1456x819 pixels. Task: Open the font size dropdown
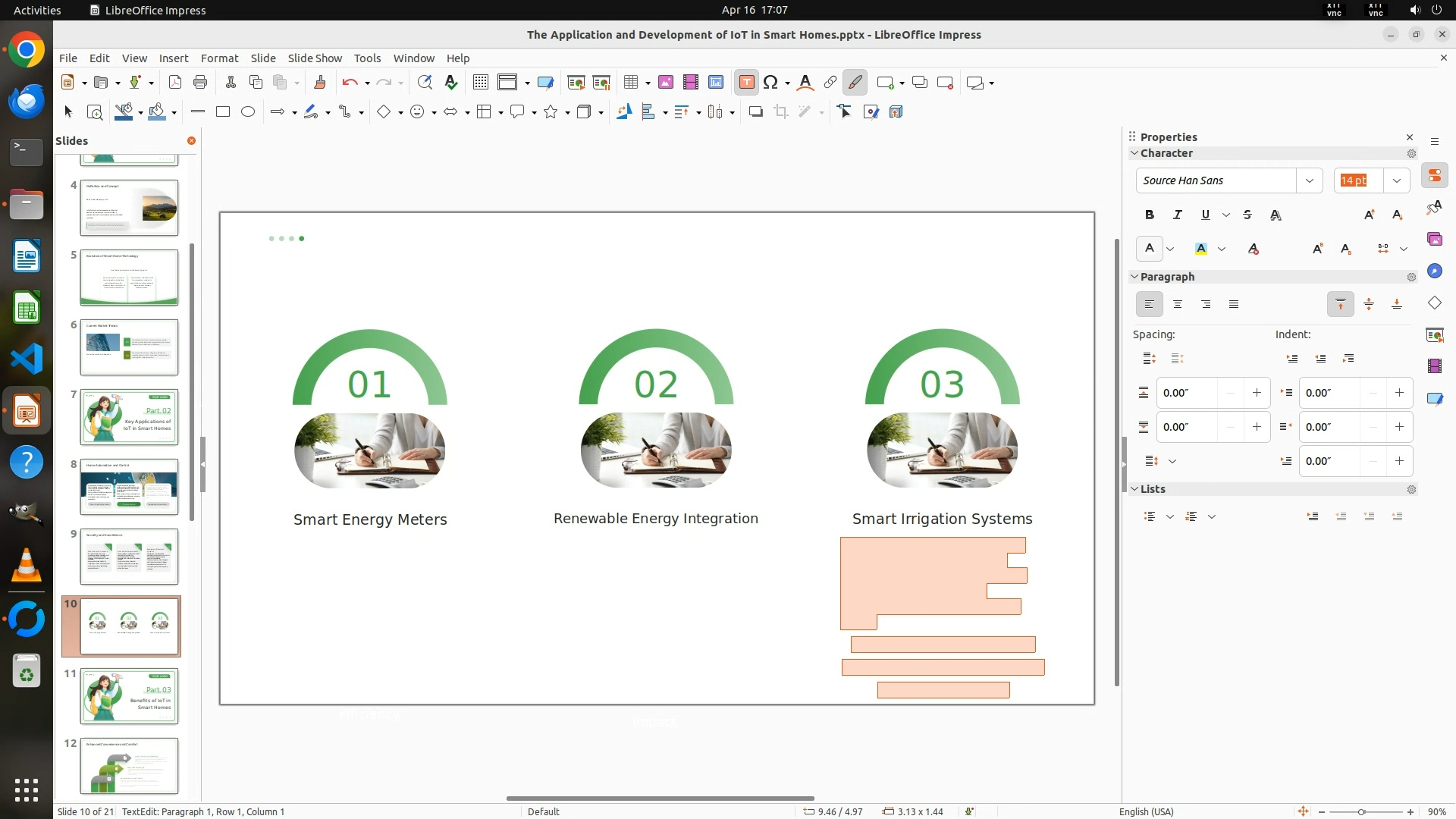click(x=1396, y=180)
